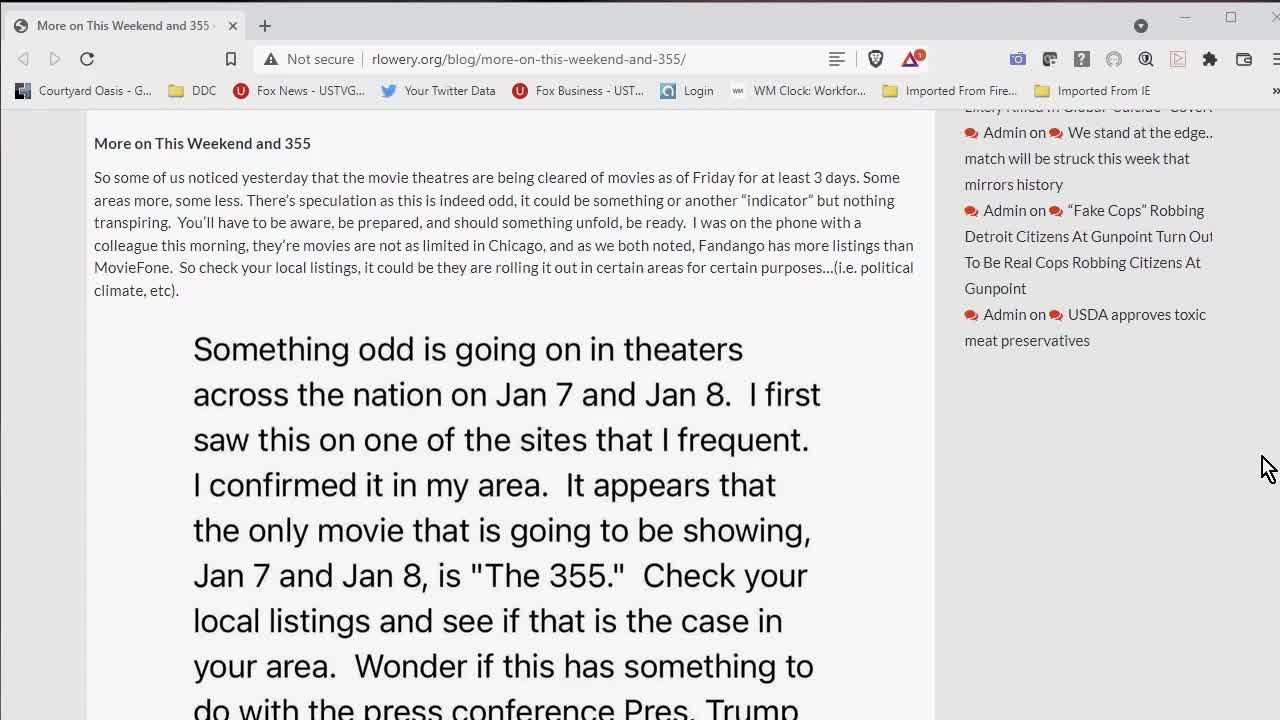The height and width of the screenshot is (720, 1280).
Task: Click the question mark extension icon
Action: point(1082,59)
